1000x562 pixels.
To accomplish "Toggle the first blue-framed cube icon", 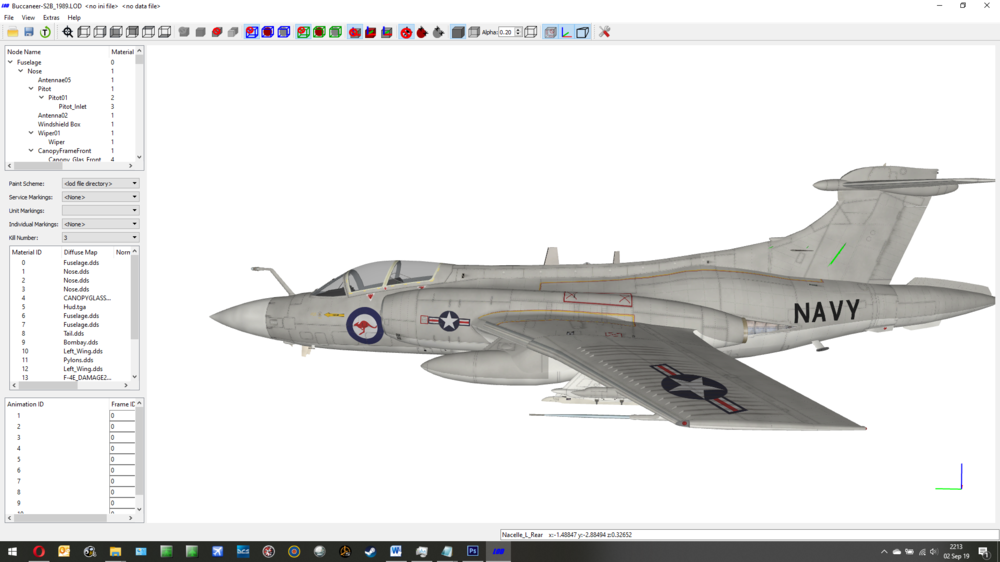I will [x=252, y=32].
